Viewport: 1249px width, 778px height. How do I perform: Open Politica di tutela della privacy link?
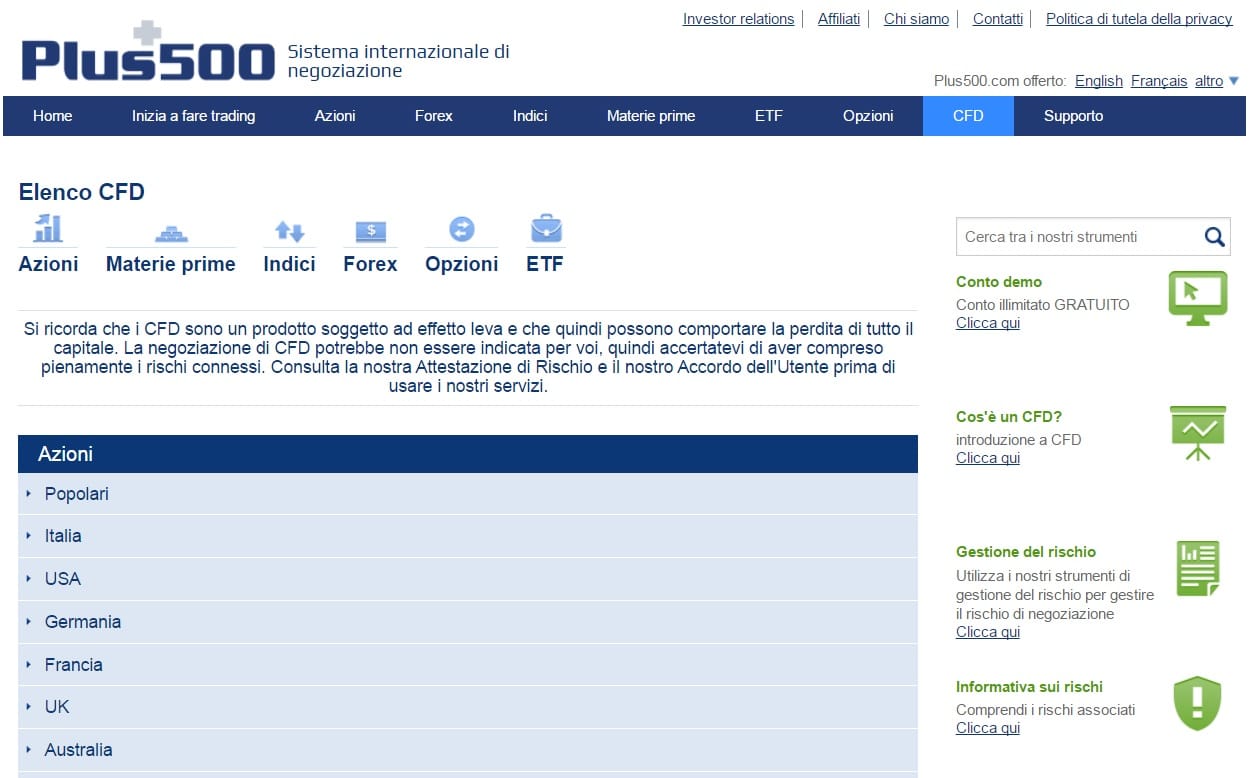[x=1139, y=19]
